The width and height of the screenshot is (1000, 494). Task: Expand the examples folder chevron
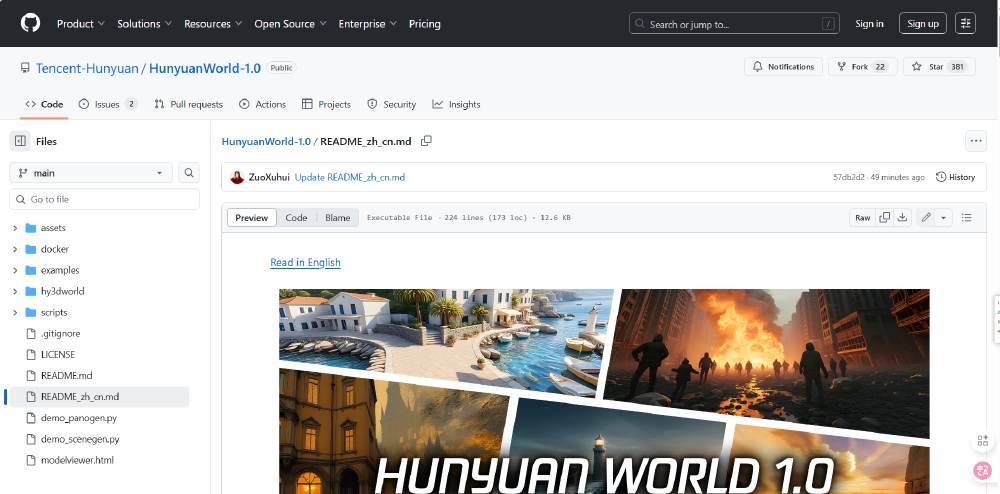pyautogui.click(x=15, y=270)
